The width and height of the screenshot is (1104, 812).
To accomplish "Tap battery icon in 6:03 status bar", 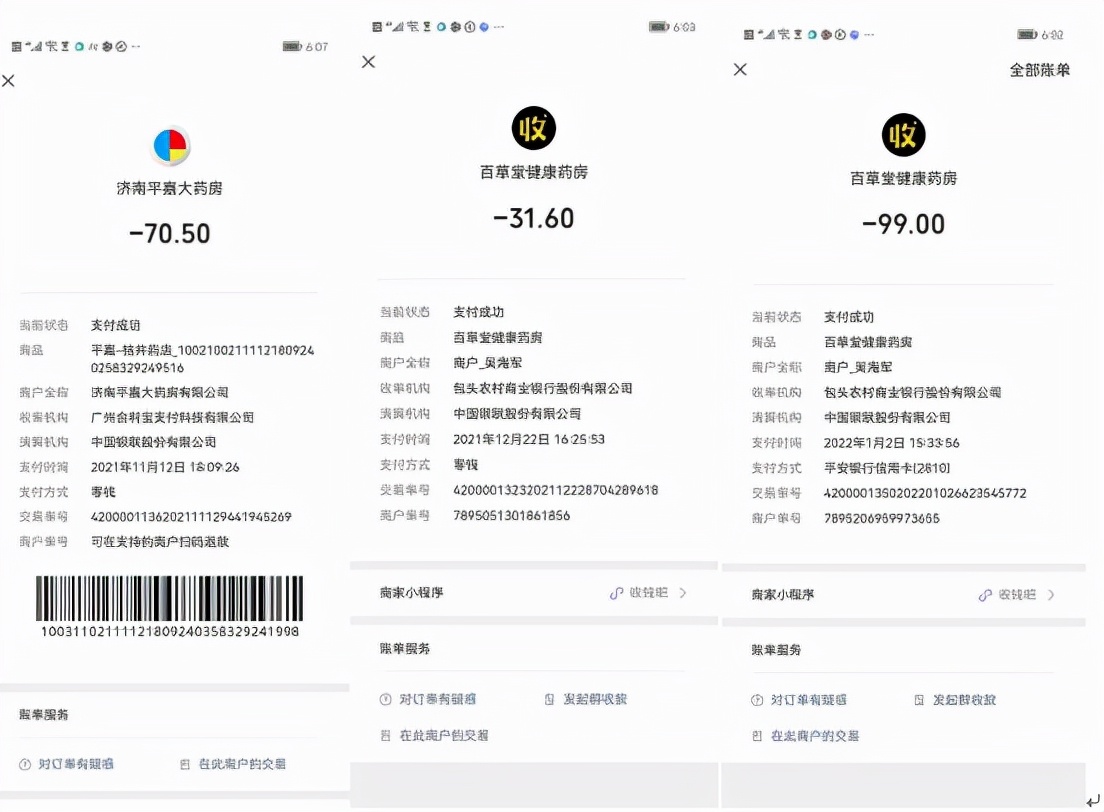I will pos(658,27).
